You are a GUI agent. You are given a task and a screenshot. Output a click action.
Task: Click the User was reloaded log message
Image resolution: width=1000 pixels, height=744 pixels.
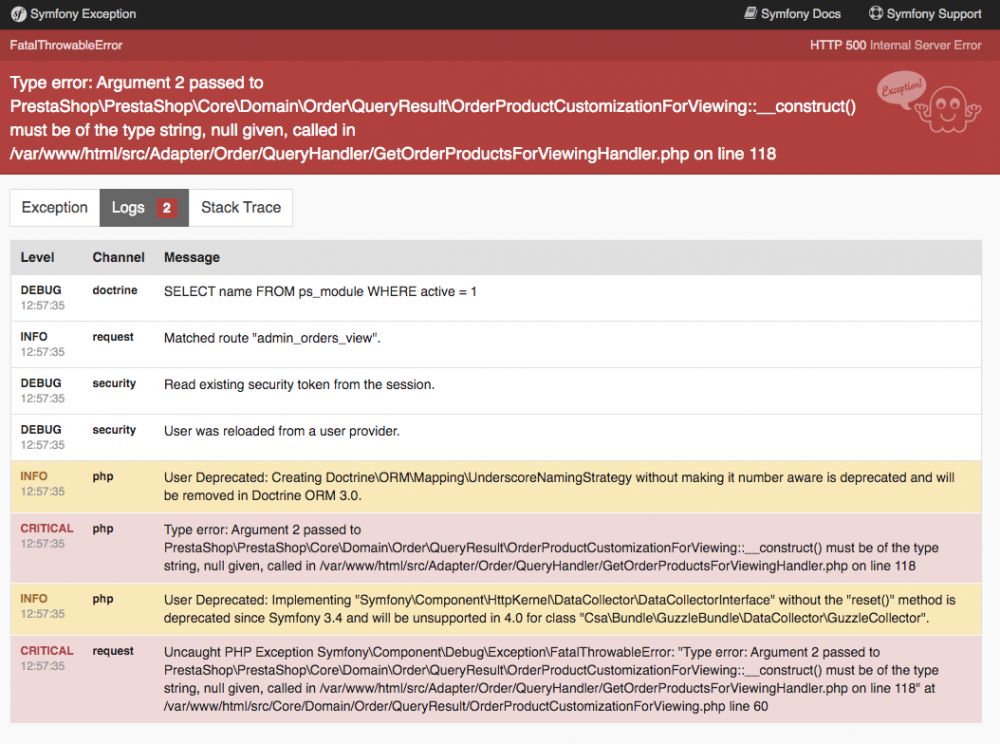pos(282,432)
